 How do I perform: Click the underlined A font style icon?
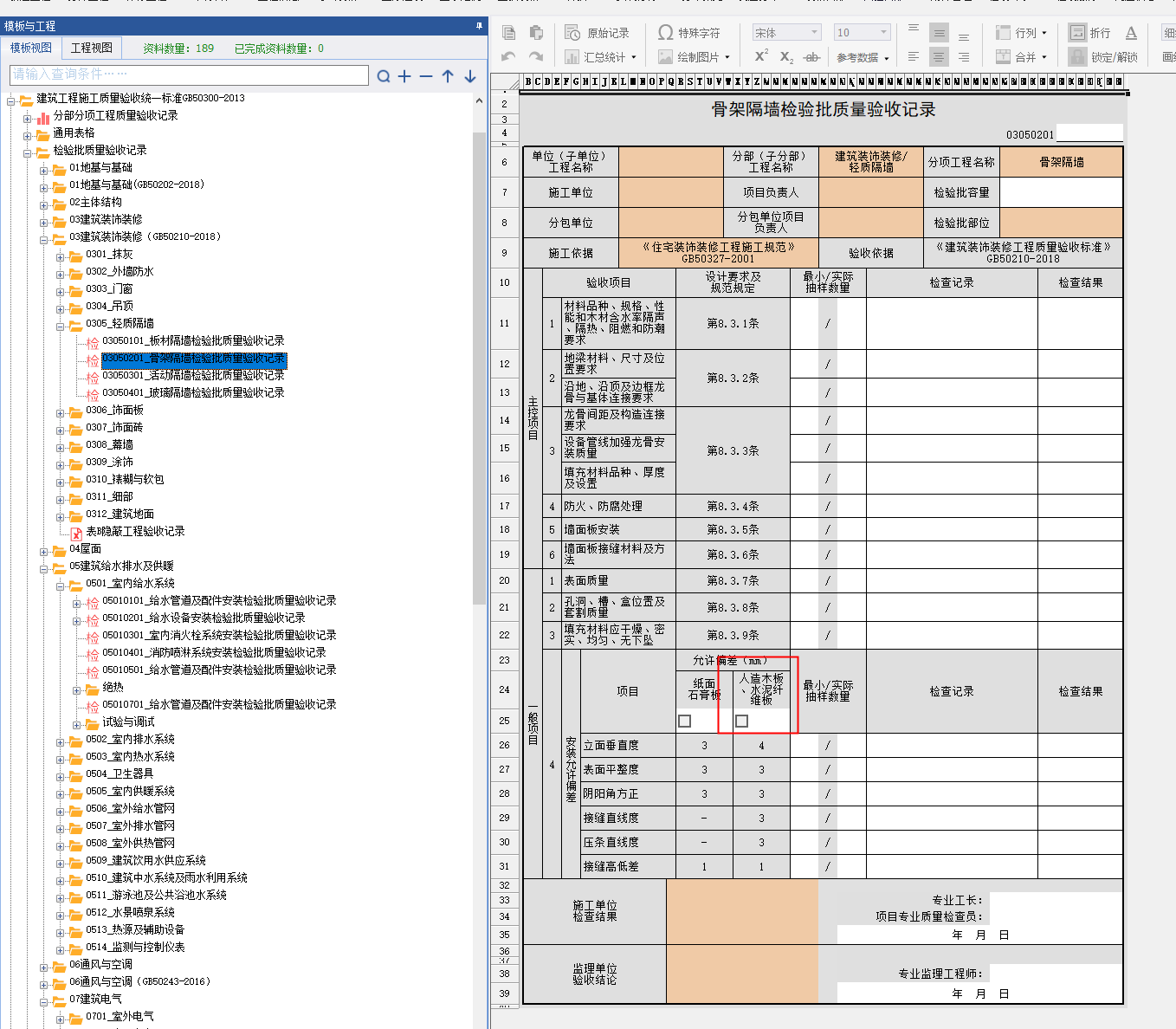click(1131, 33)
